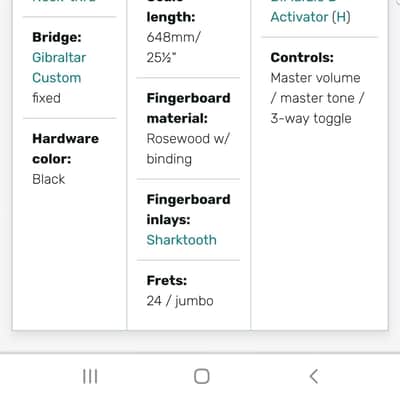Tap the Android home button icon
The image size is (400, 400).
pos(202,377)
